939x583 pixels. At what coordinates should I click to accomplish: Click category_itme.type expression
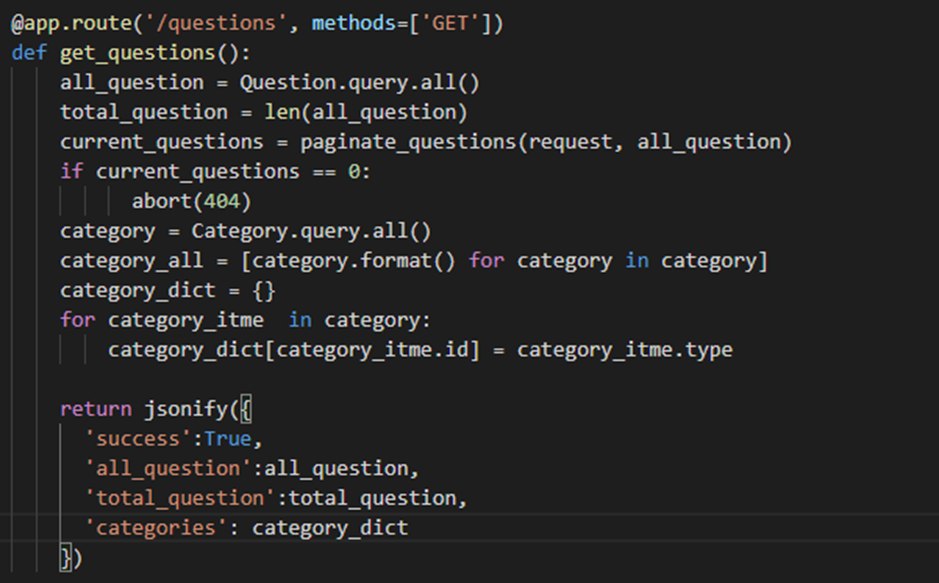click(625, 350)
